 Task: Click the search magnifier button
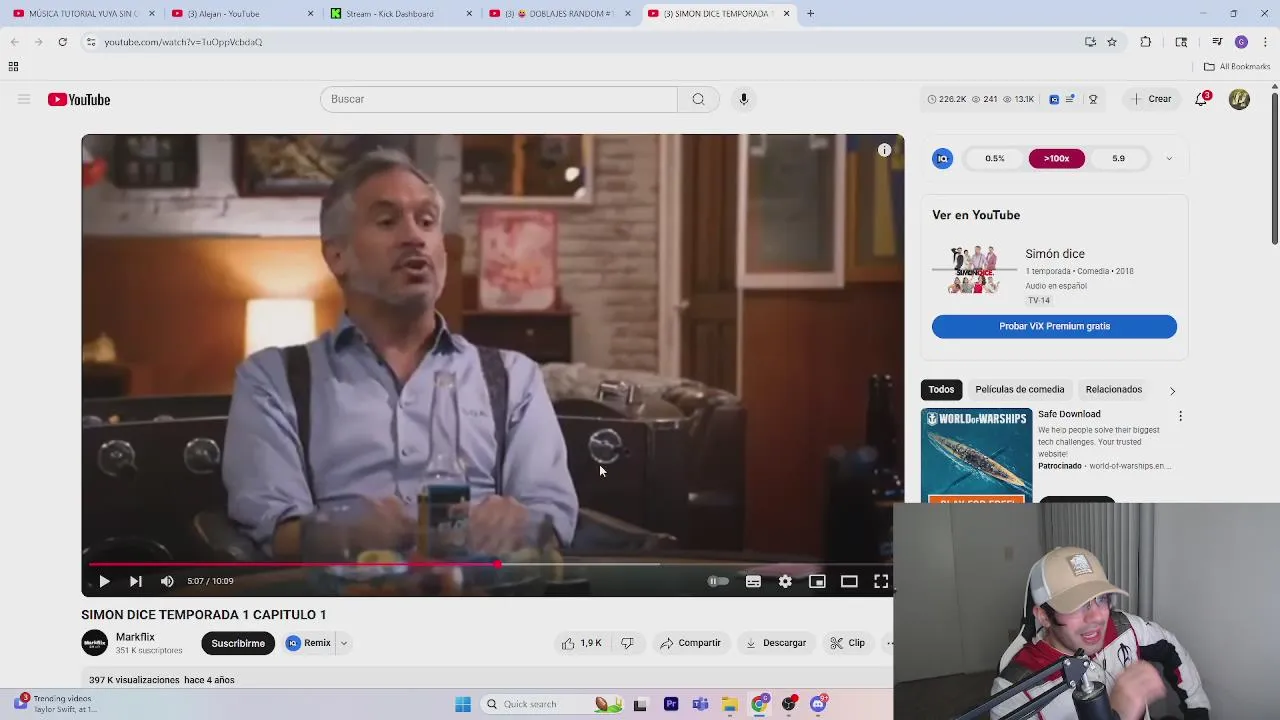click(698, 99)
